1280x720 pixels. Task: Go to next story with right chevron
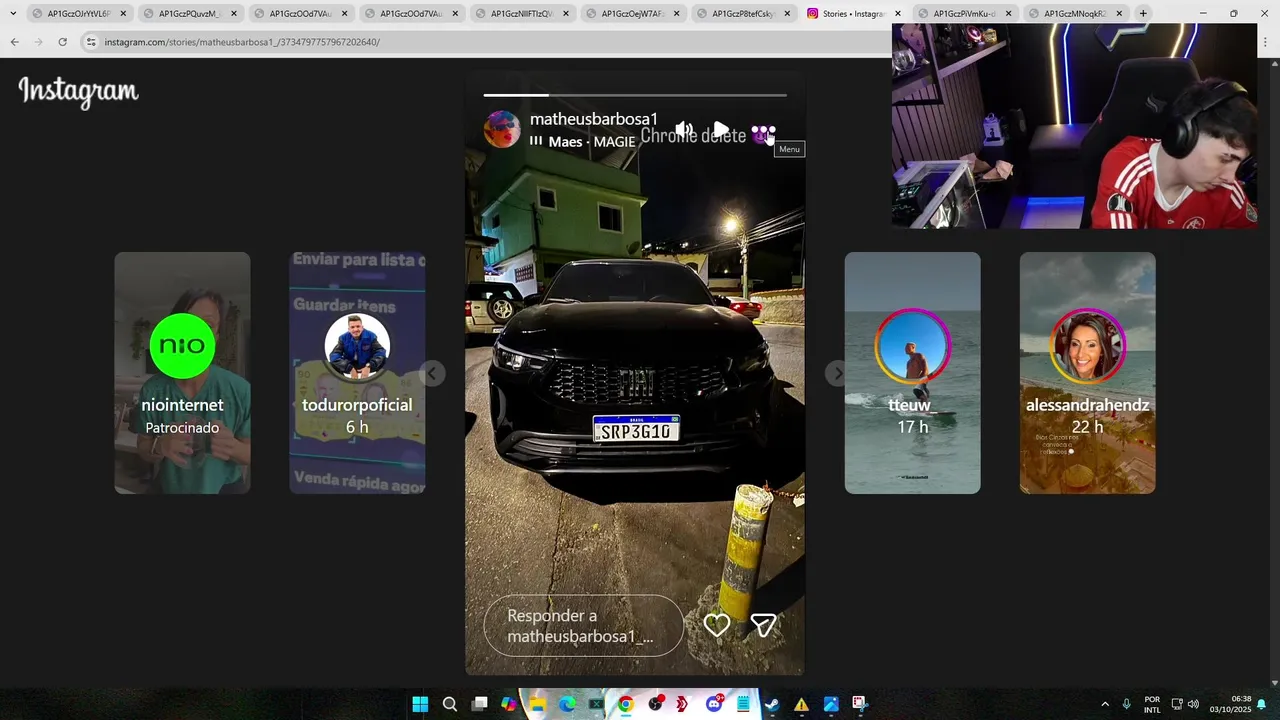[x=837, y=373]
